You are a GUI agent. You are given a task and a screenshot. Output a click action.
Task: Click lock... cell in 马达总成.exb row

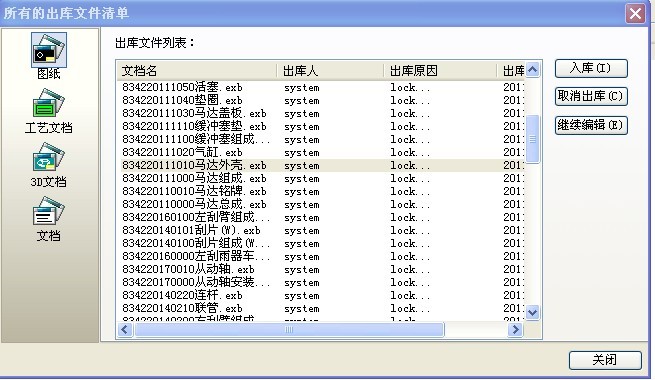click(410, 204)
